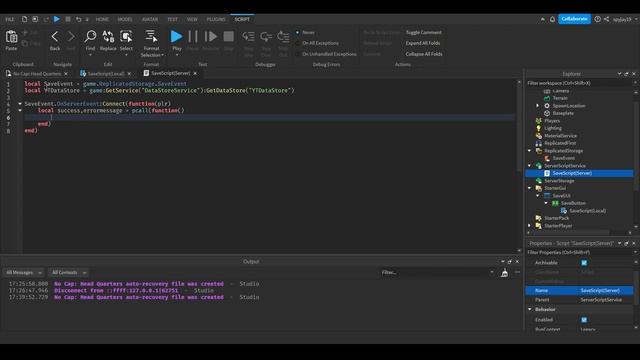Open the notifications bell
The height and width of the screenshot is (360, 640).
coord(552,19)
